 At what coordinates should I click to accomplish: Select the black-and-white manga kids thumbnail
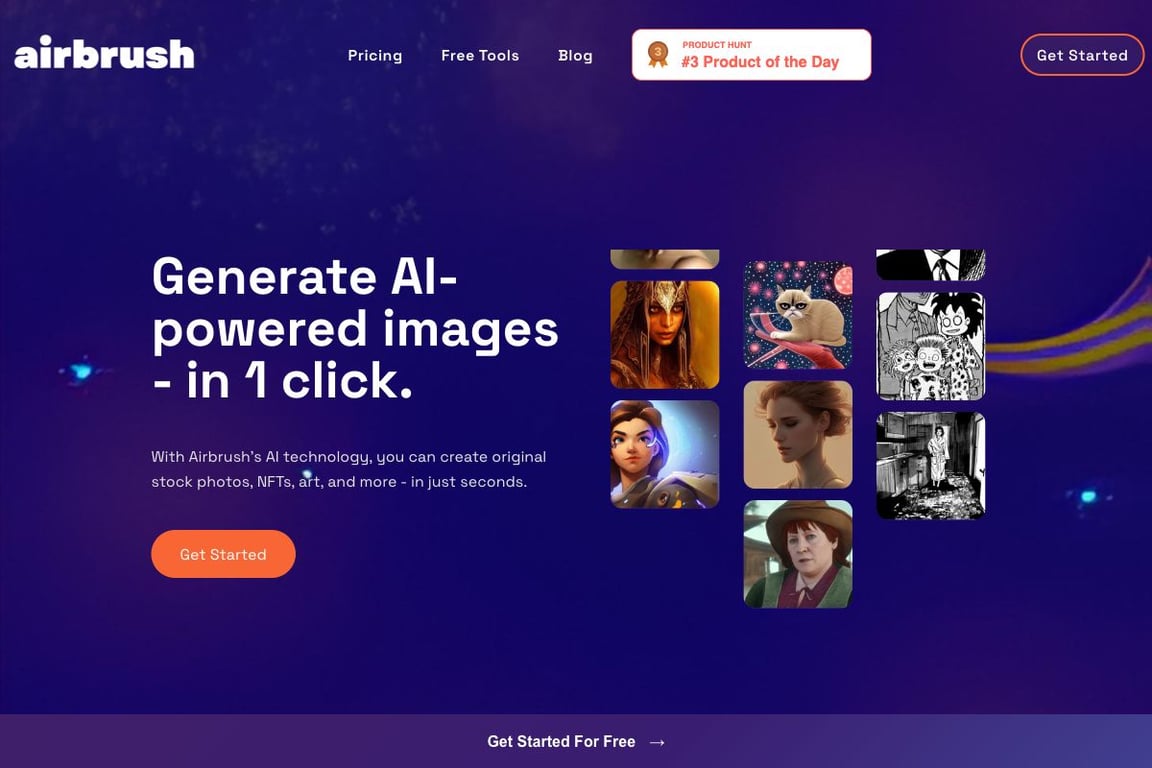[931, 346]
